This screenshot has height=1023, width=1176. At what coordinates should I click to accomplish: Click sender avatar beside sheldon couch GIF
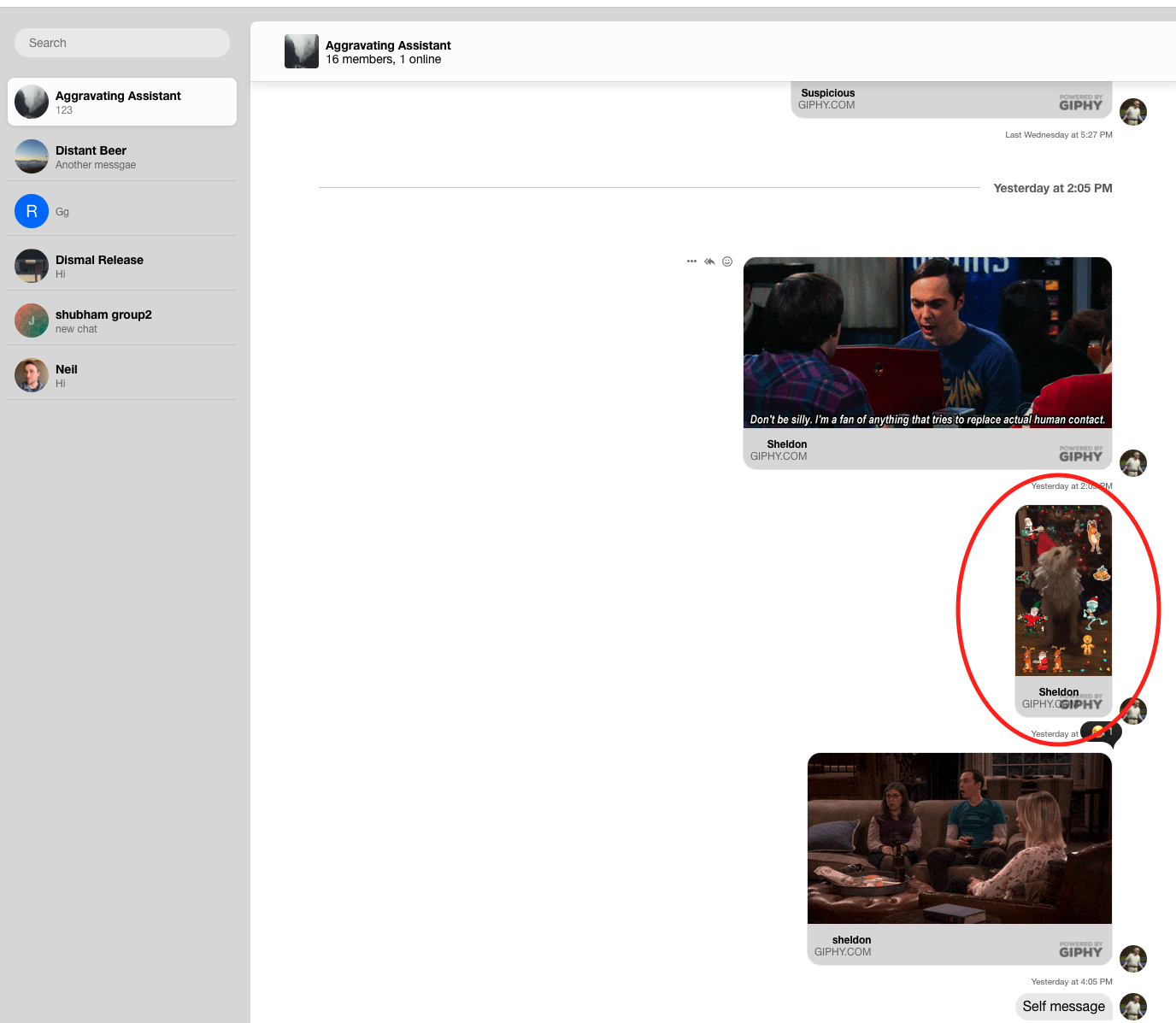[x=1133, y=959]
